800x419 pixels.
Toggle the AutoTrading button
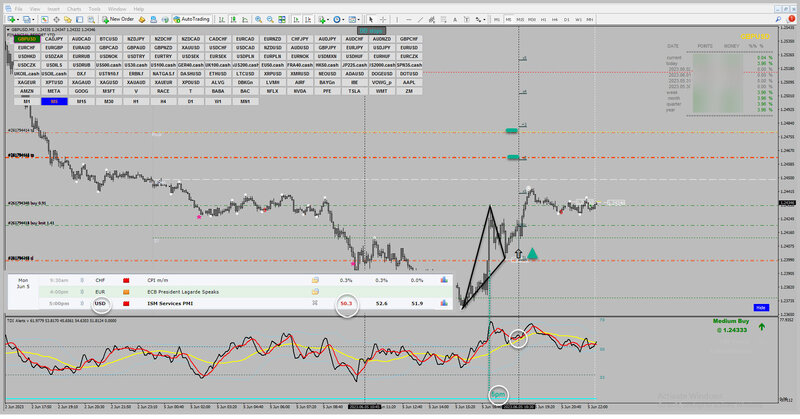191,19
